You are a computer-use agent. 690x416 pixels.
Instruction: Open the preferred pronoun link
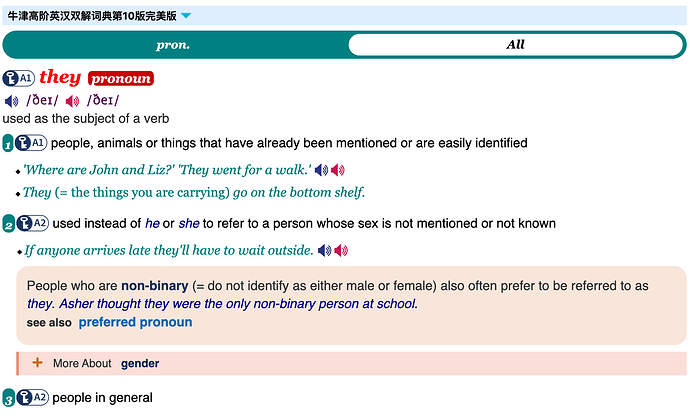pyautogui.click(x=135, y=322)
